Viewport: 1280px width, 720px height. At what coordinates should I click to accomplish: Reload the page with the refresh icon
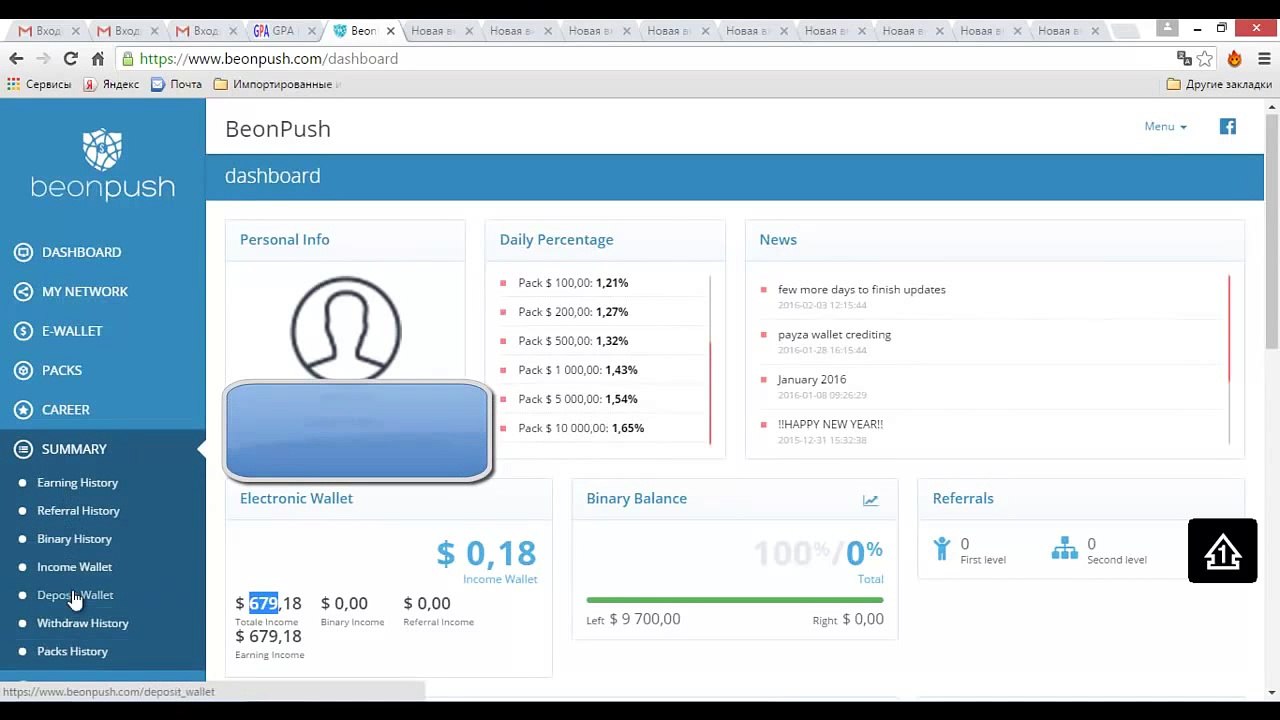[x=70, y=59]
